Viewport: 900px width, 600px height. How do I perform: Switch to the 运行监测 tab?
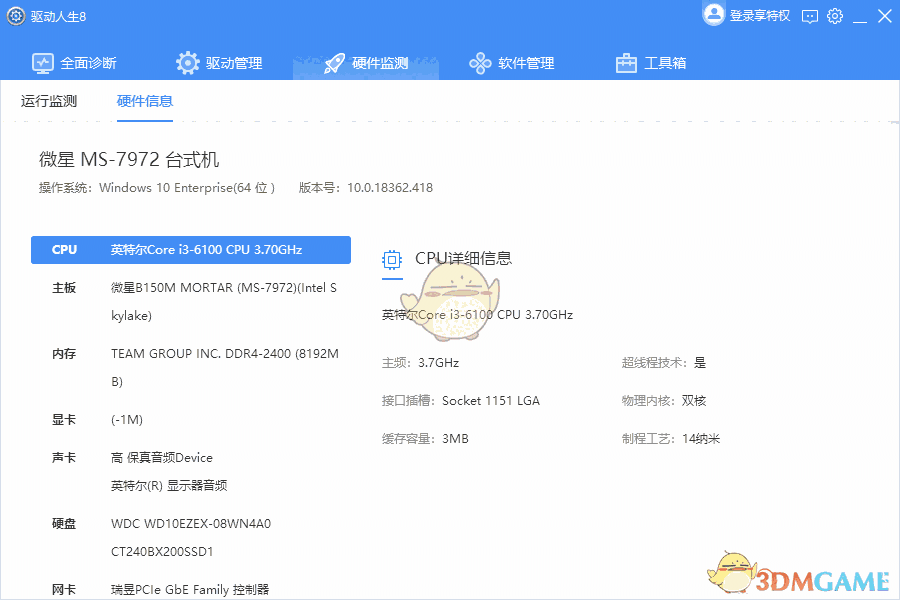click(48, 100)
